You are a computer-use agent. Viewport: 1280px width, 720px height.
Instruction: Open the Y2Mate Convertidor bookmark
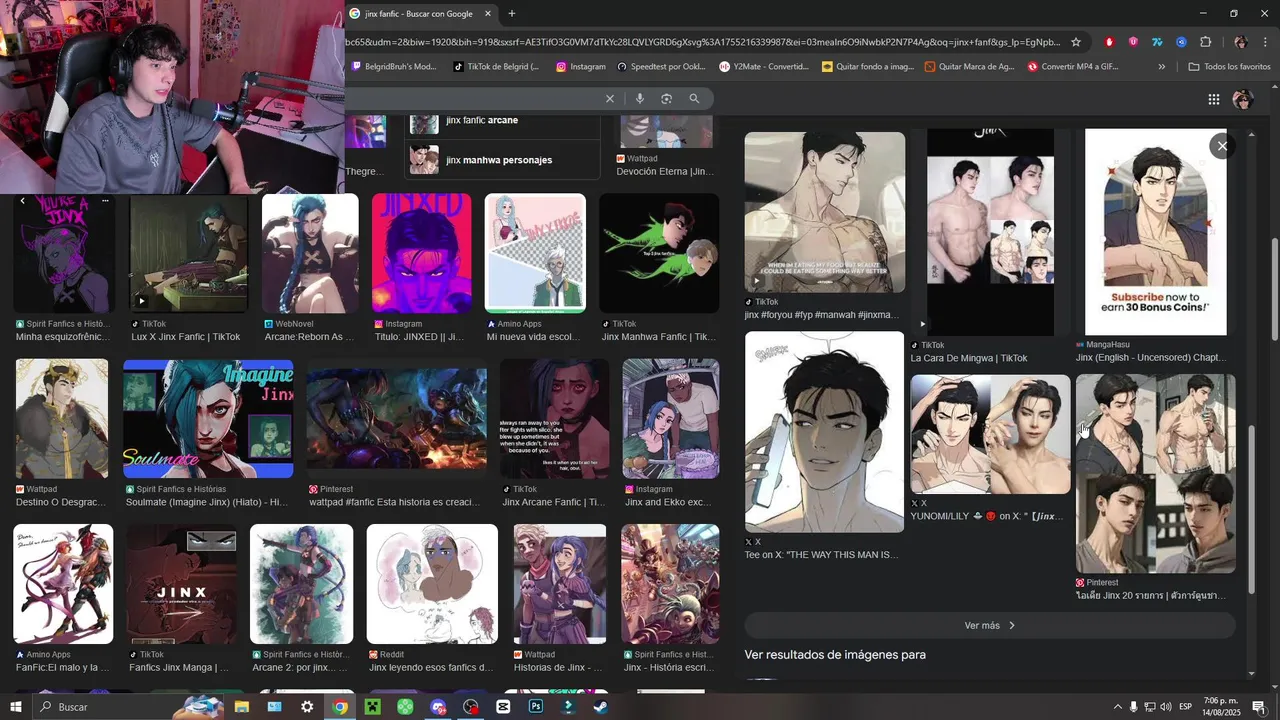[765, 67]
